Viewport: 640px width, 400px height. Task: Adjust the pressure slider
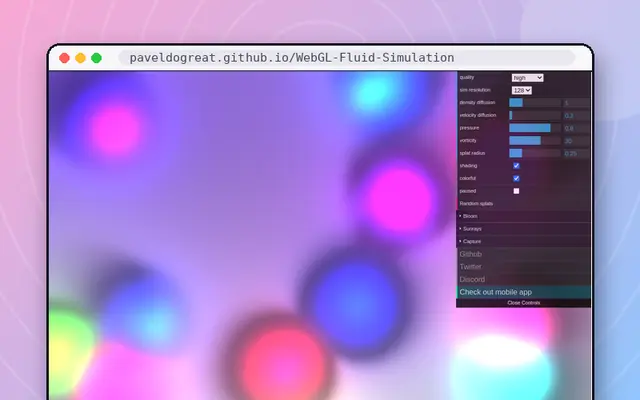point(535,128)
